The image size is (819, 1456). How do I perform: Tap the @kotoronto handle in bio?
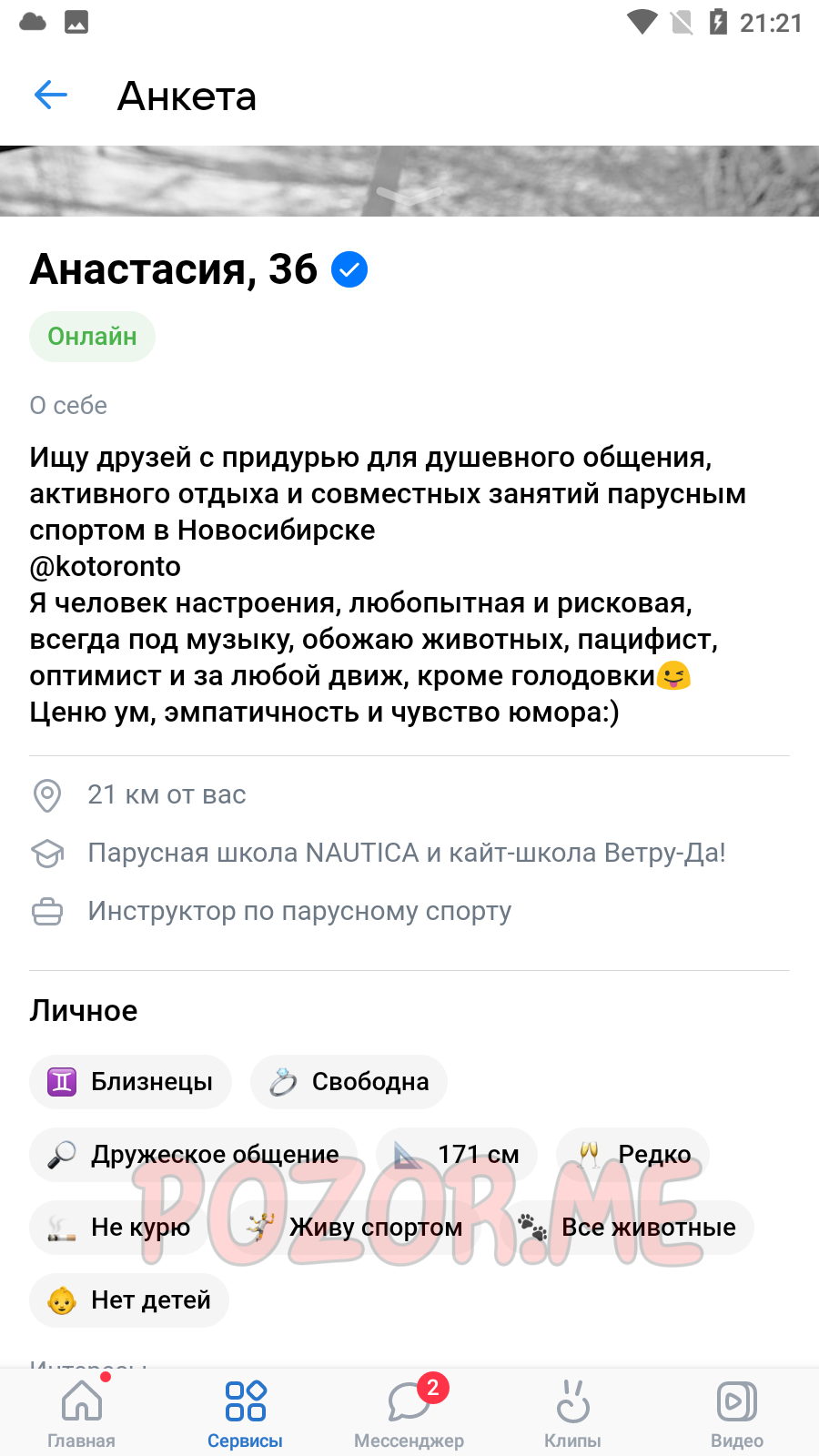pyautogui.click(x=106, y=567)
